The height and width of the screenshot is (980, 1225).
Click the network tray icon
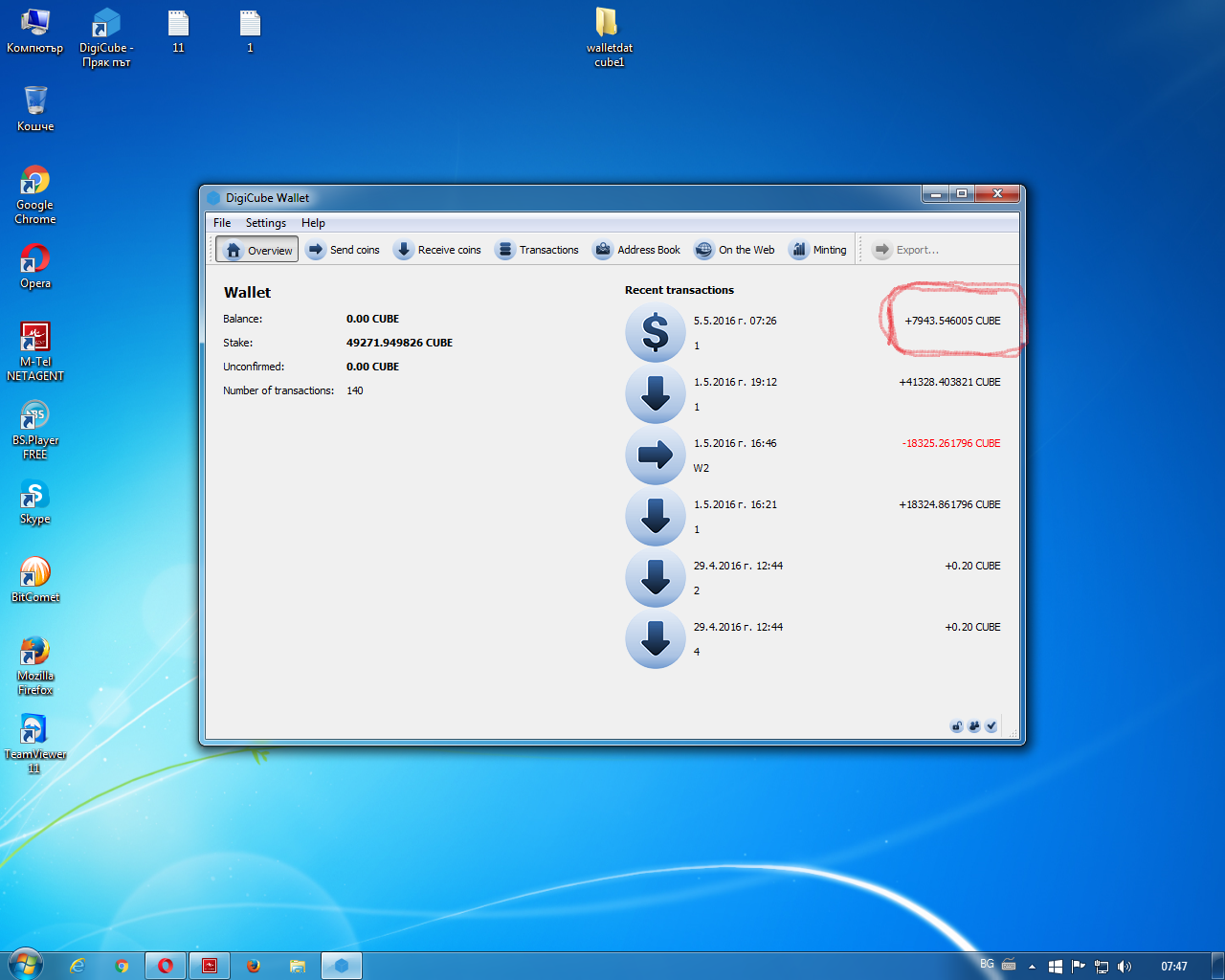(1102, 967)
